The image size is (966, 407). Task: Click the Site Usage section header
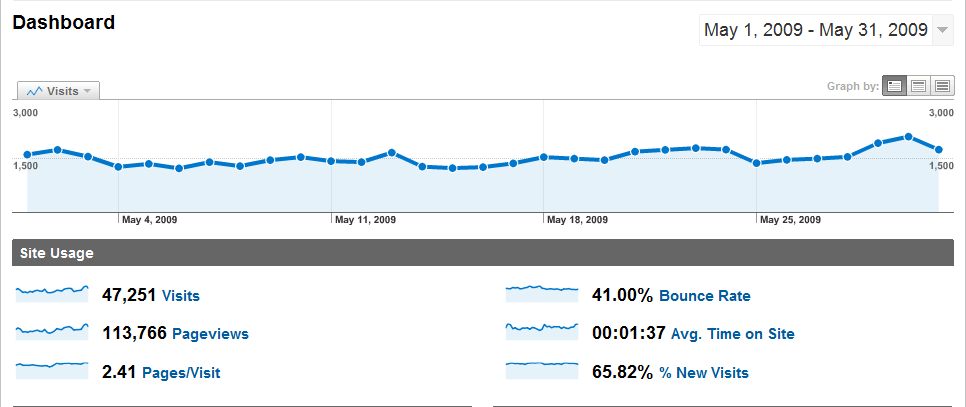pos(483,253)
